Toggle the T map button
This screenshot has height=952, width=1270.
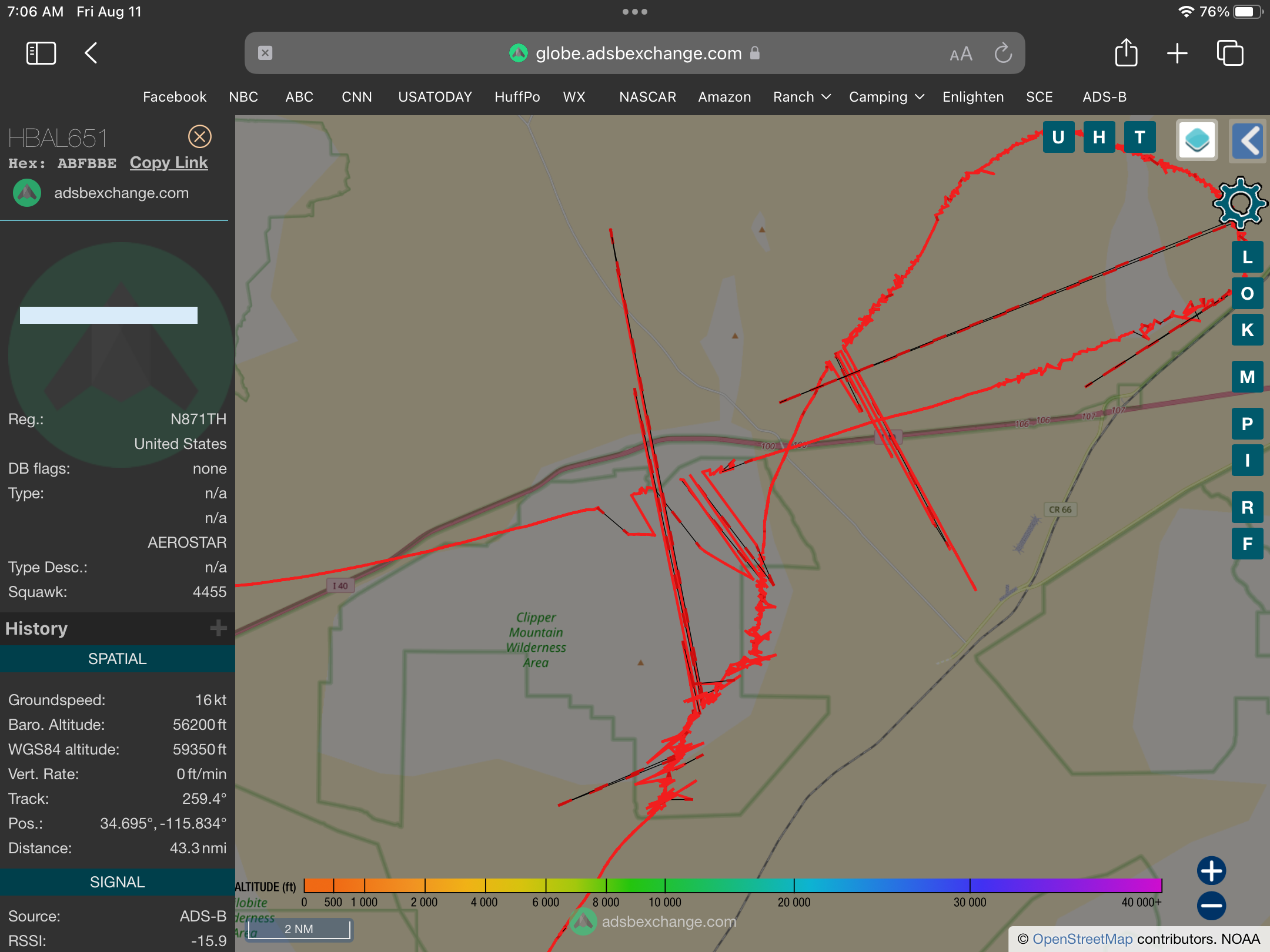click(1139, 138)
